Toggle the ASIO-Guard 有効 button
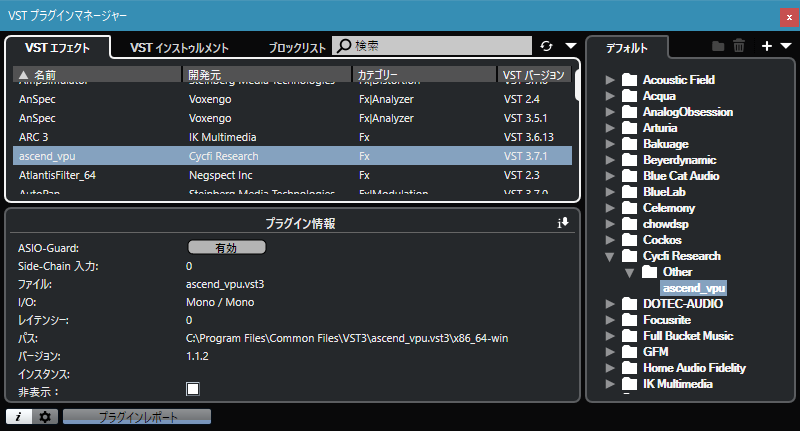Viewport: 800px width, 431px height. pos(227,247)
